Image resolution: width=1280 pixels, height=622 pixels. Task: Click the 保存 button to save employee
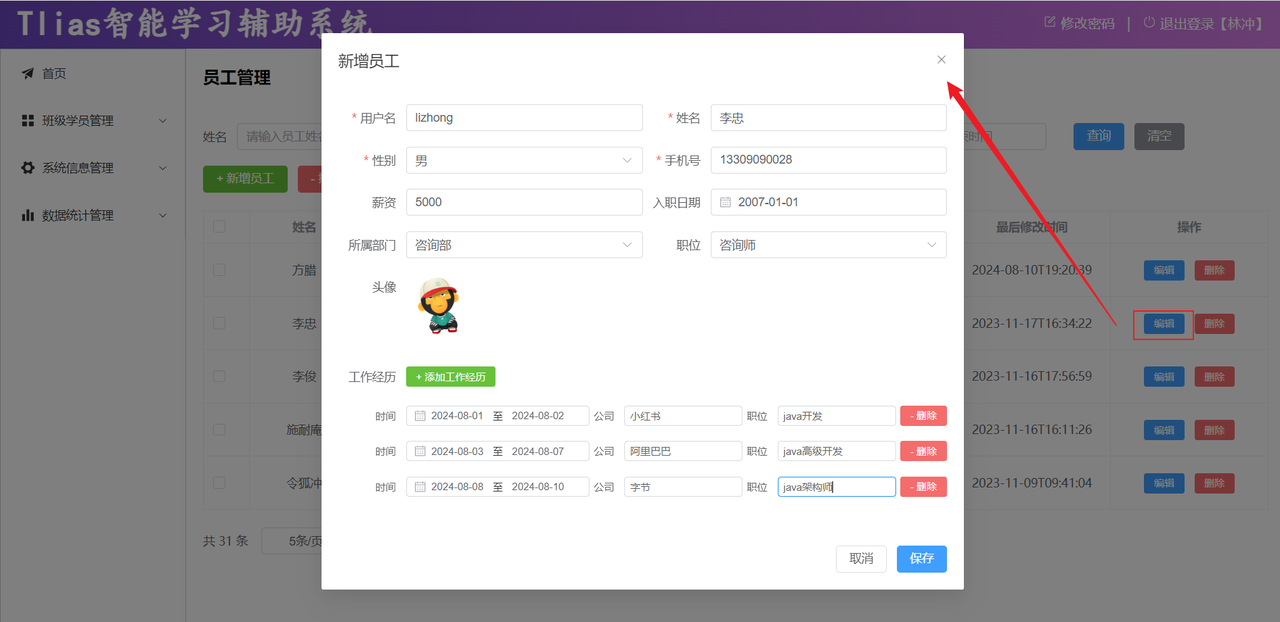[x=920, y=559]
